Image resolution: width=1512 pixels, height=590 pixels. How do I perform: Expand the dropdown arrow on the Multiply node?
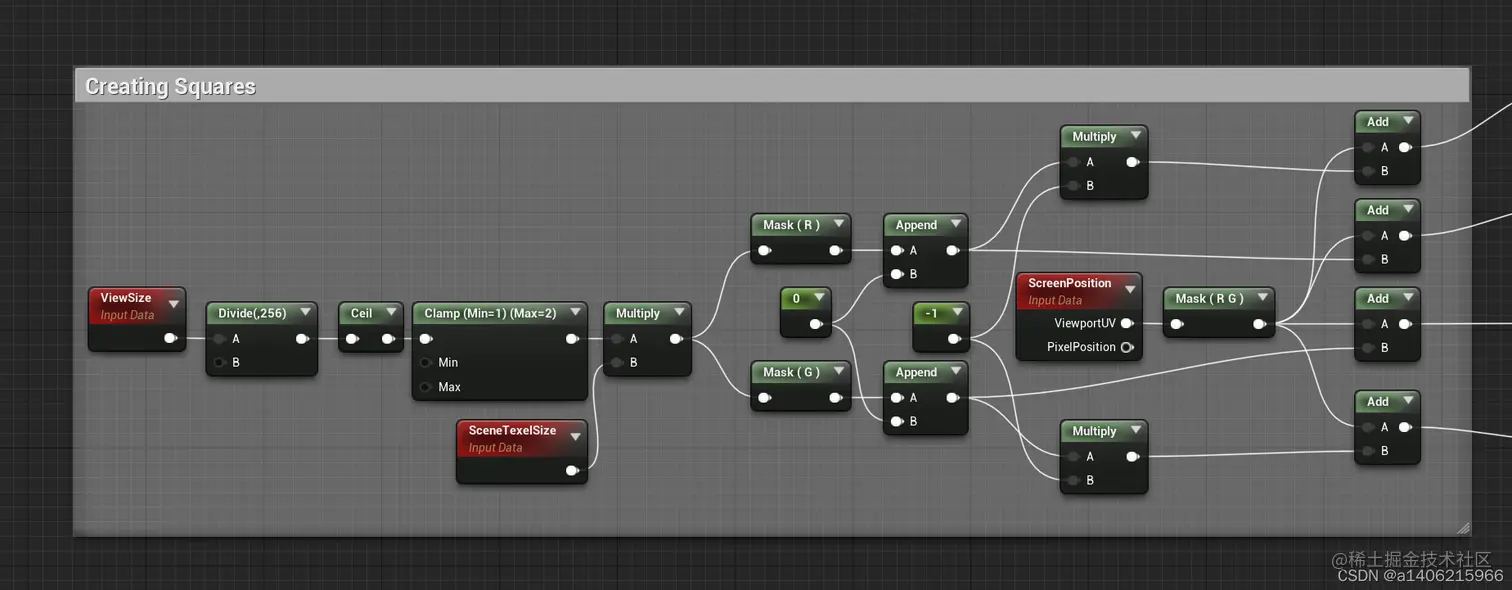click(x=681, y=312)
